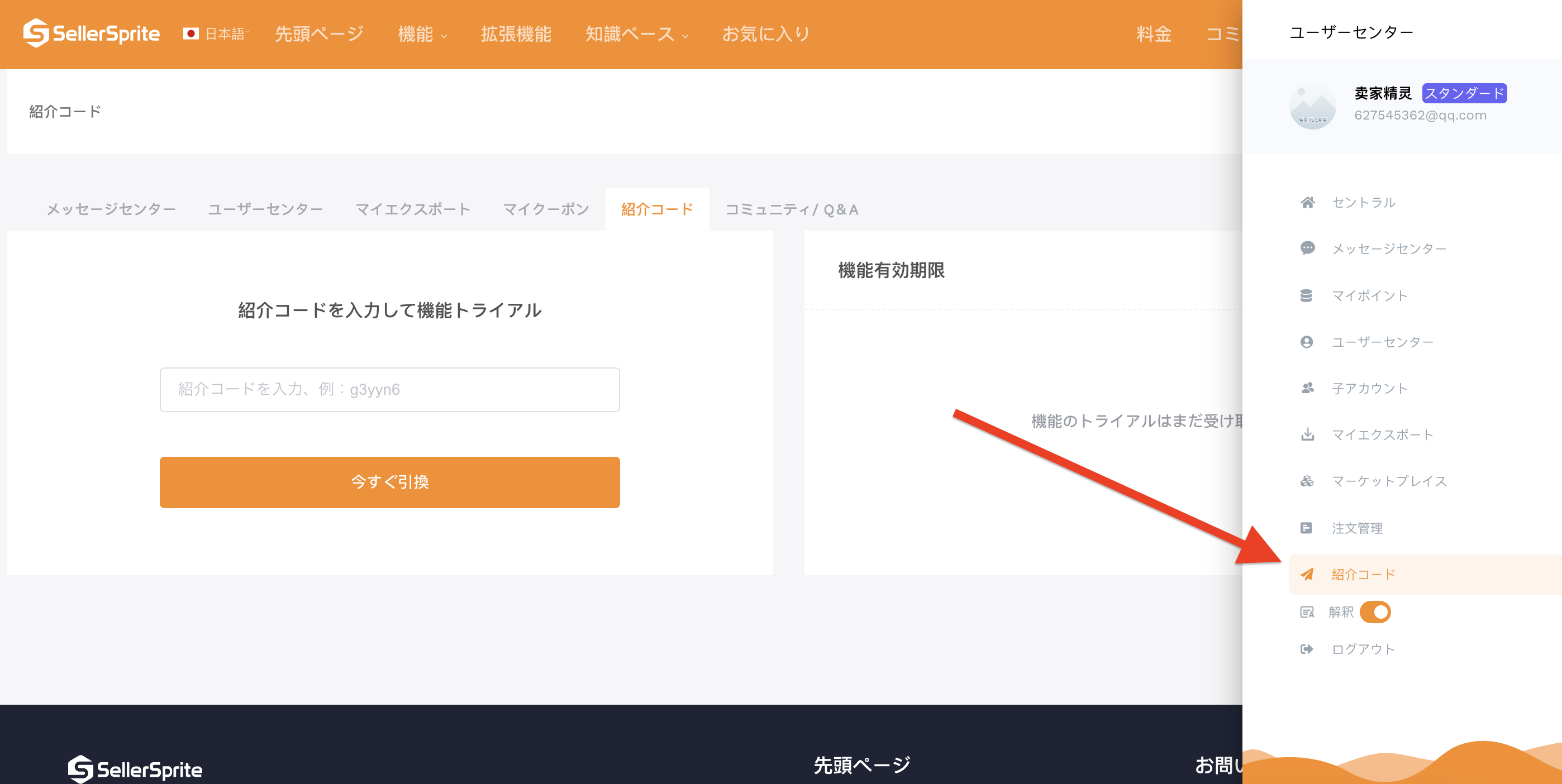
Task: Open 拡張機能 in the top navigation
Action: click(516, 34)
